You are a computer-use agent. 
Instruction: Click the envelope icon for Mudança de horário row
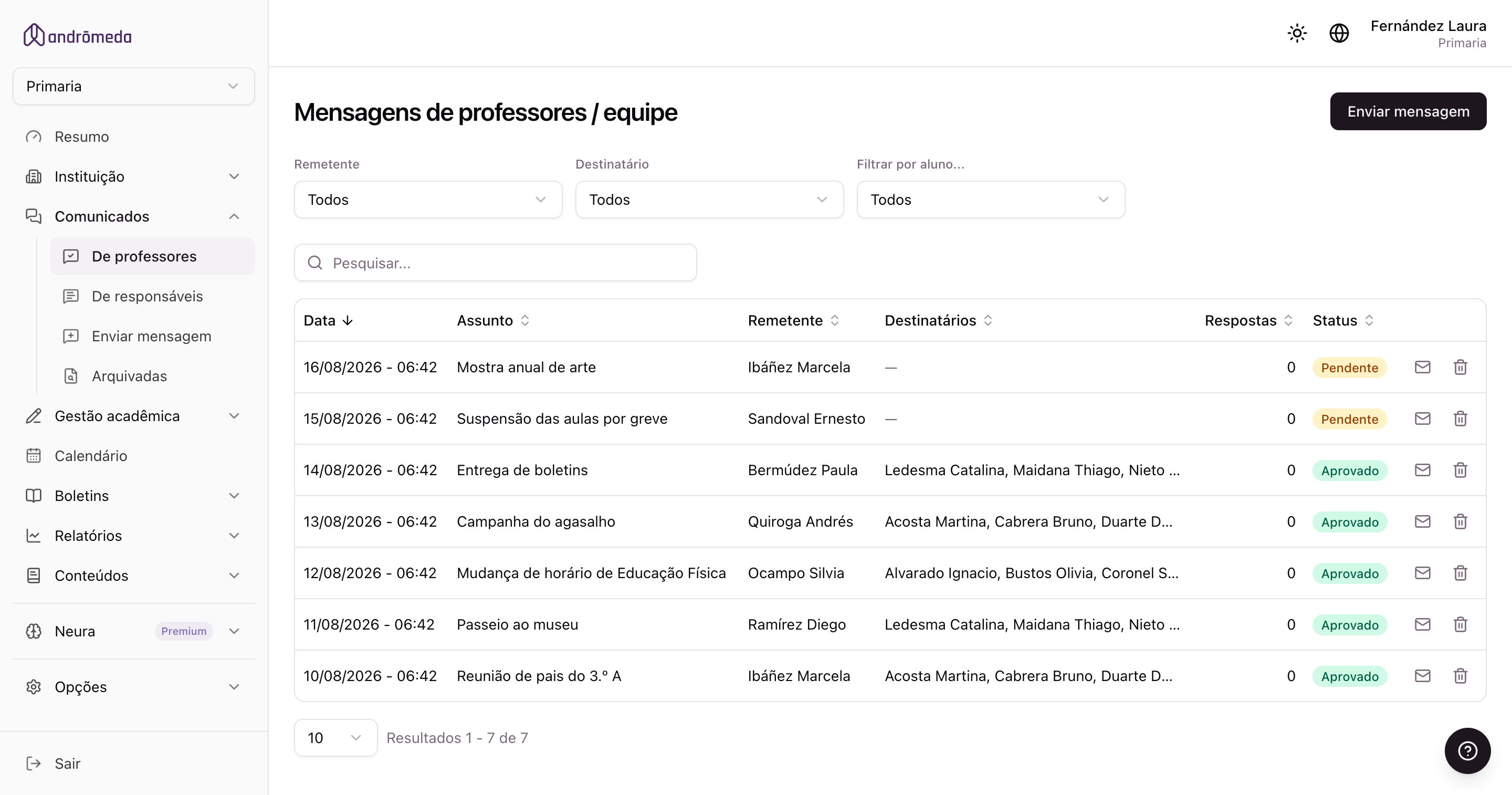[x=1422, y=572]
